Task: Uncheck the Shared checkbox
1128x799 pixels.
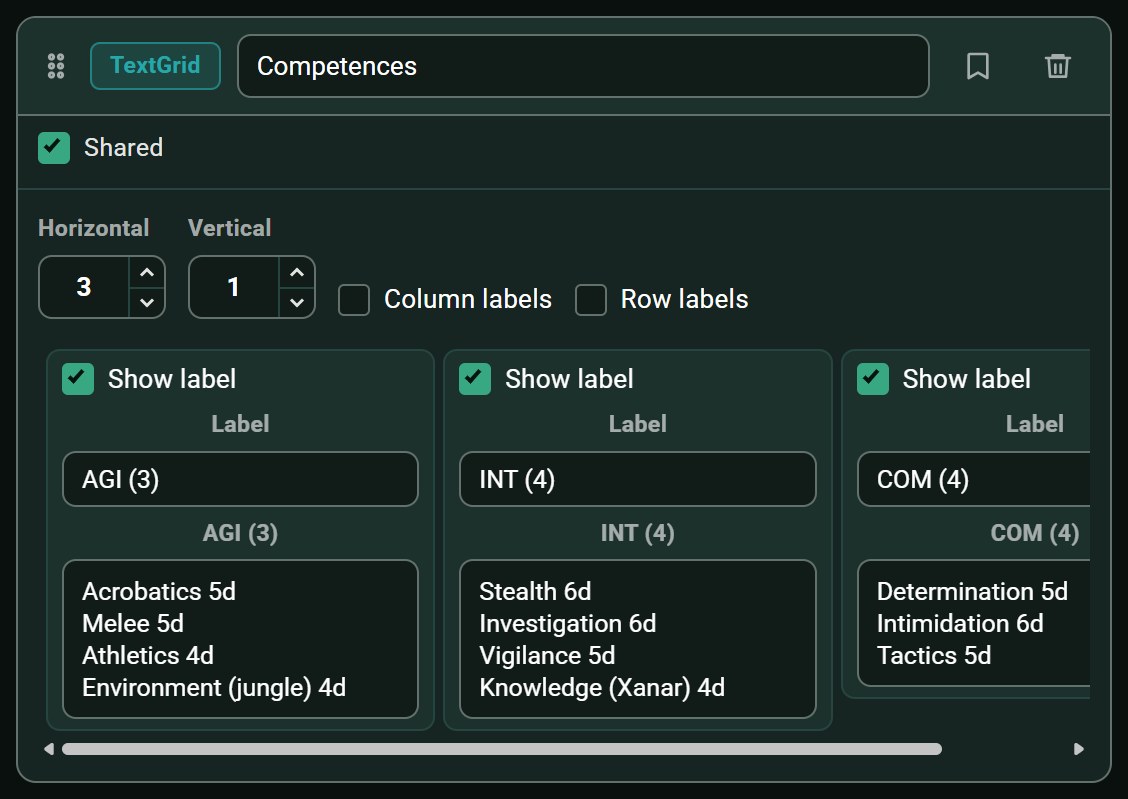Action: pos(54,147)
